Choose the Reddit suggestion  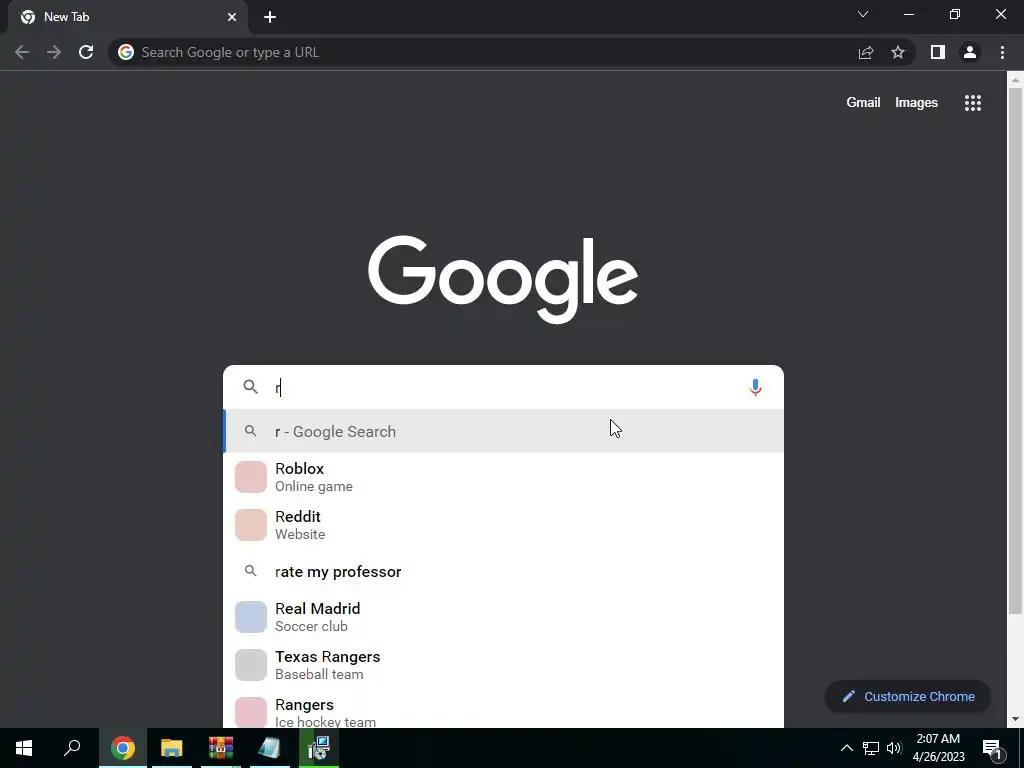504,525
